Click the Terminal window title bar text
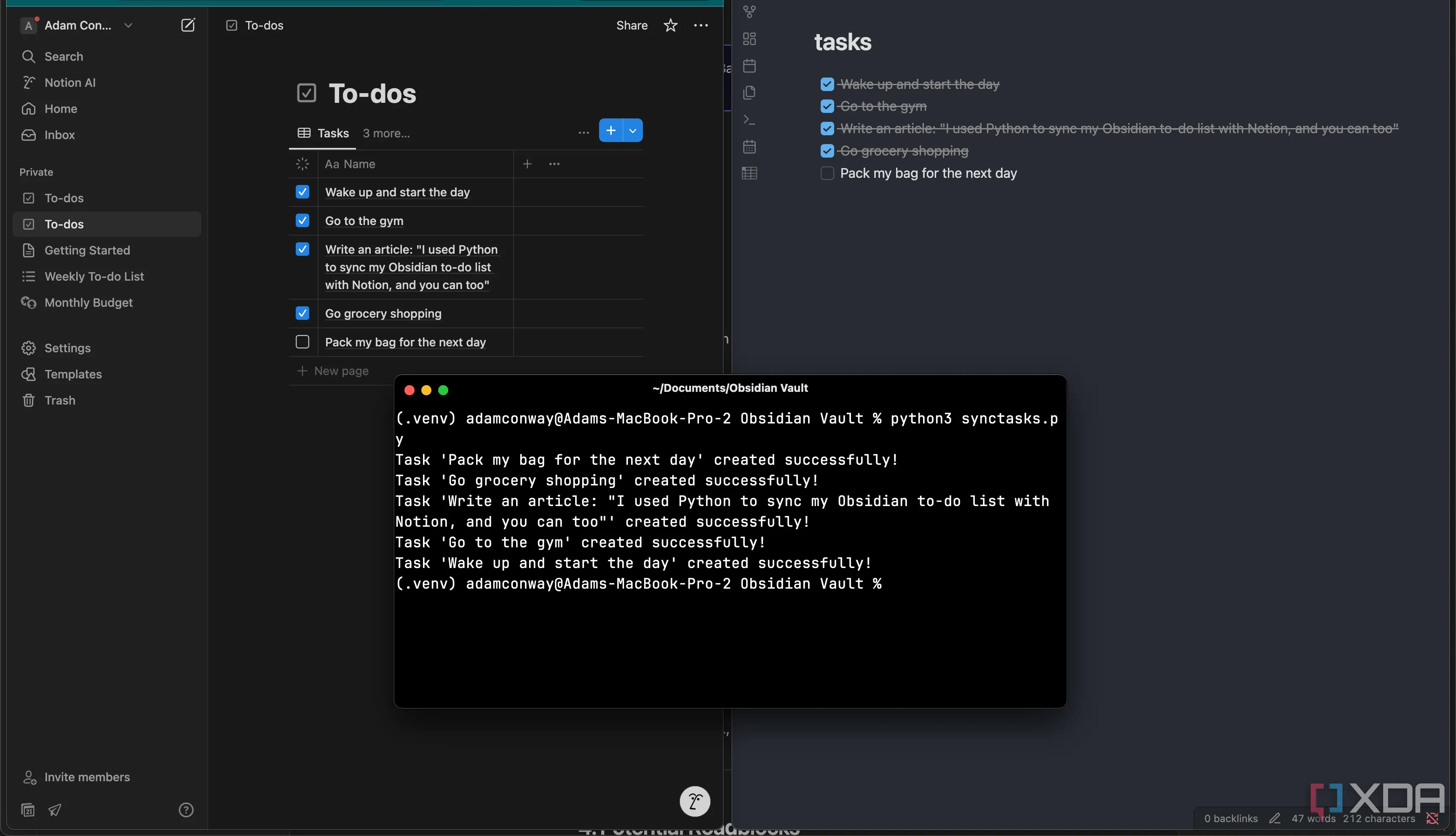Screen dimensions: 1456x836 730,388
